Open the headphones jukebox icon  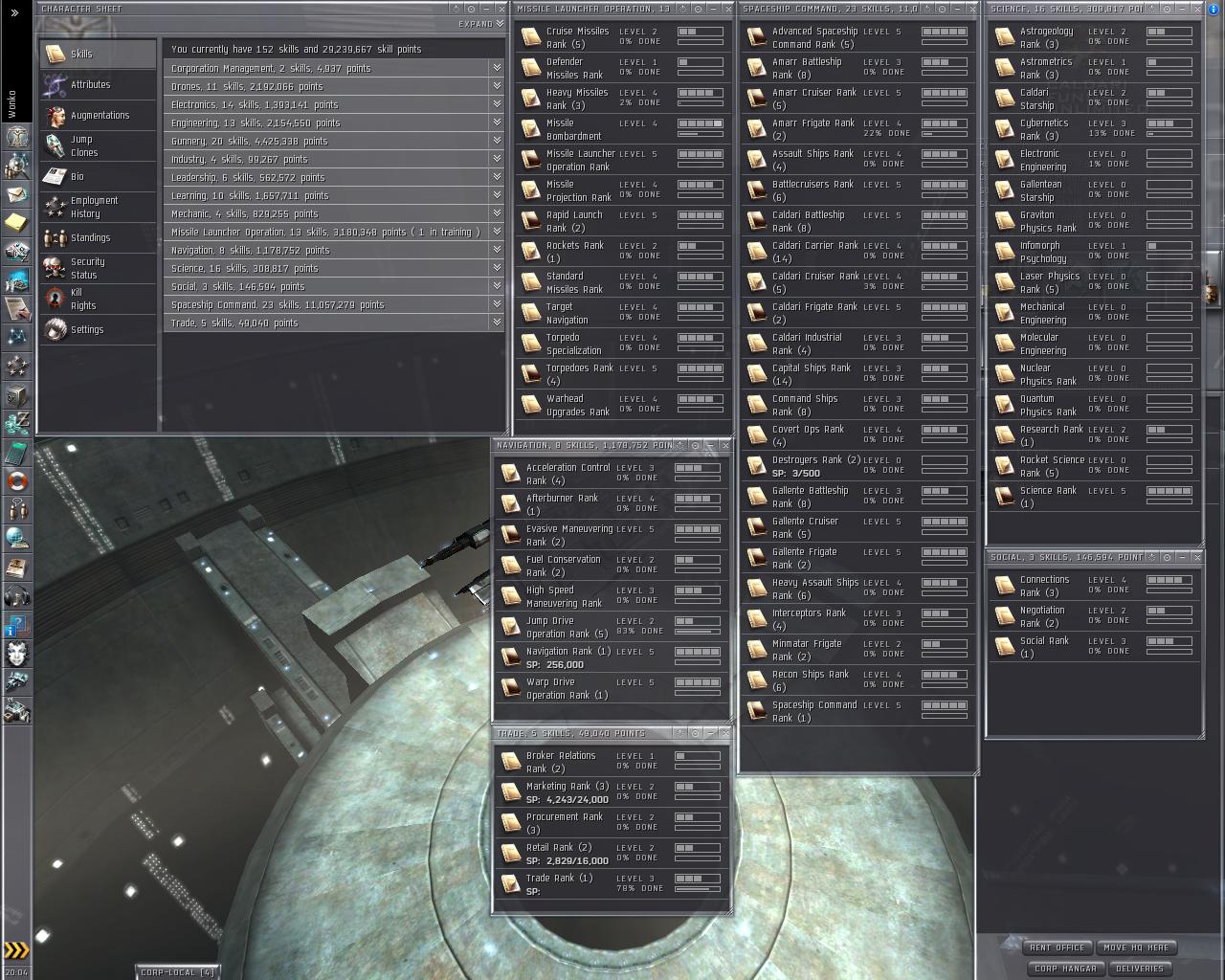[17, 595]
